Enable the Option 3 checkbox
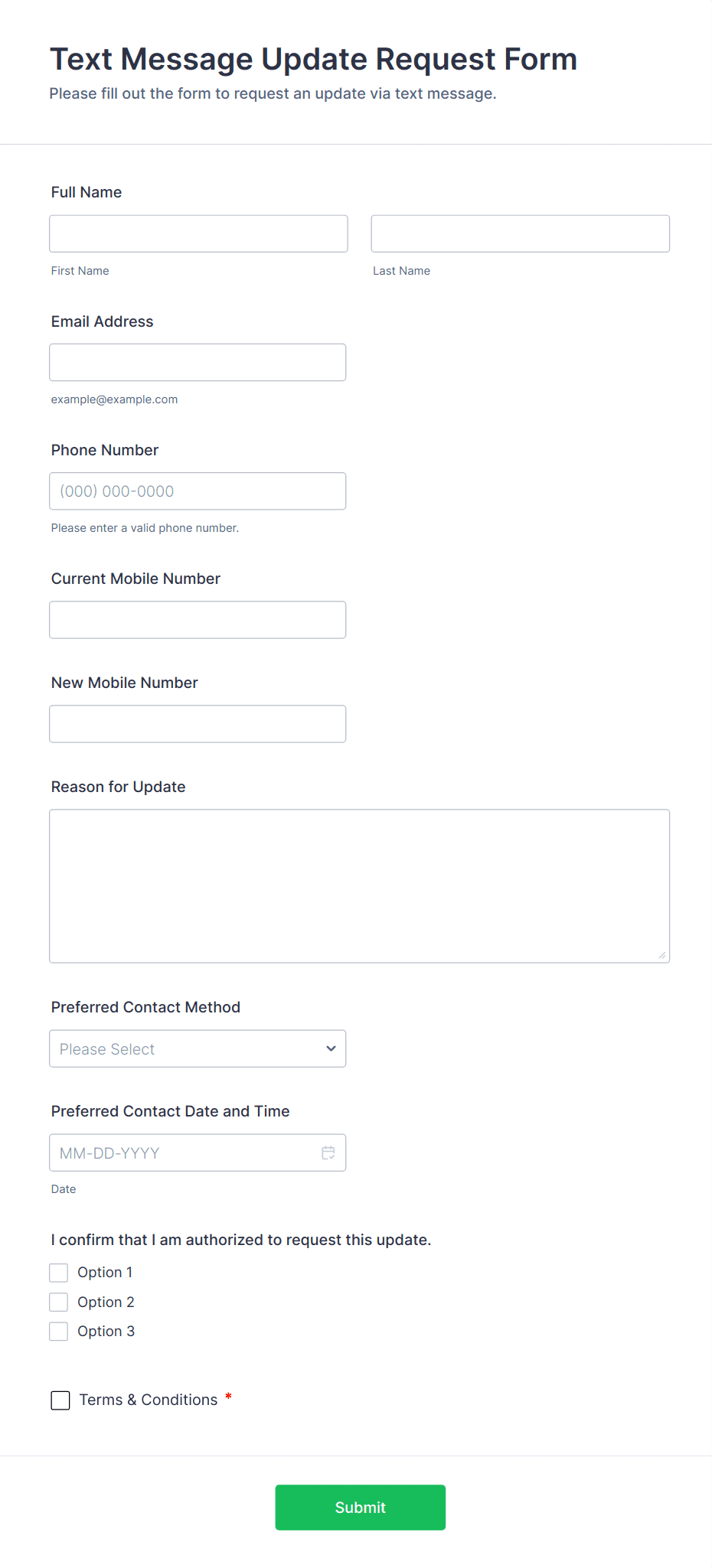 [x=59, y=1332]
